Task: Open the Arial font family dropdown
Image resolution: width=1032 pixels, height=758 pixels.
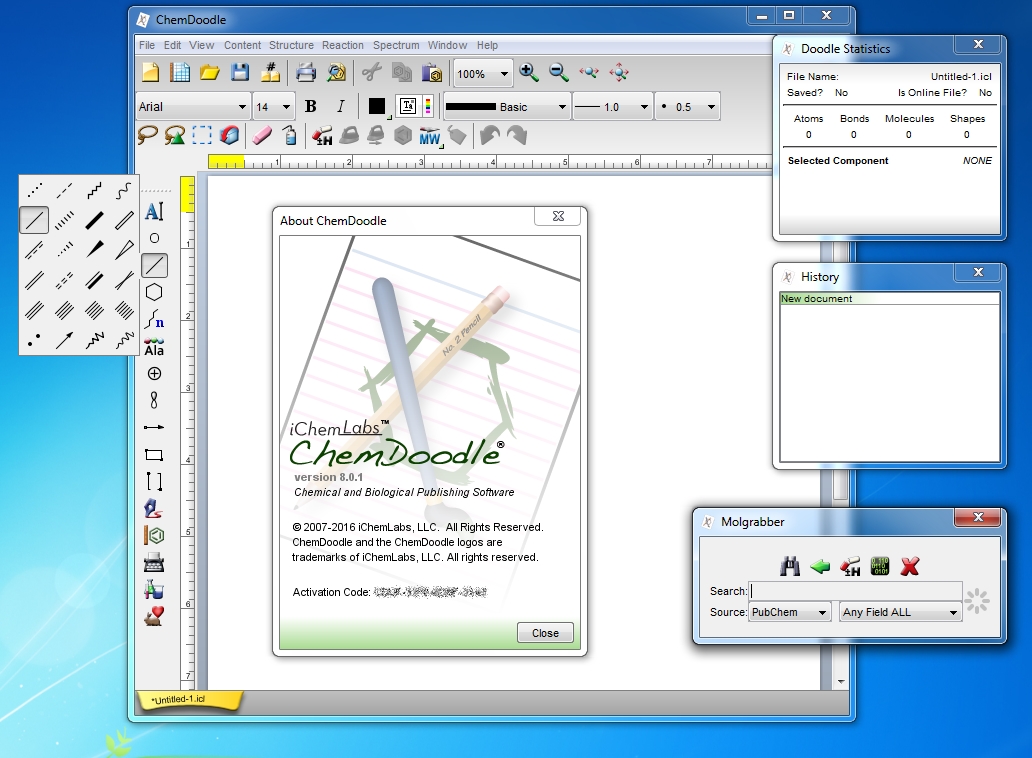Action: point(193,107)
